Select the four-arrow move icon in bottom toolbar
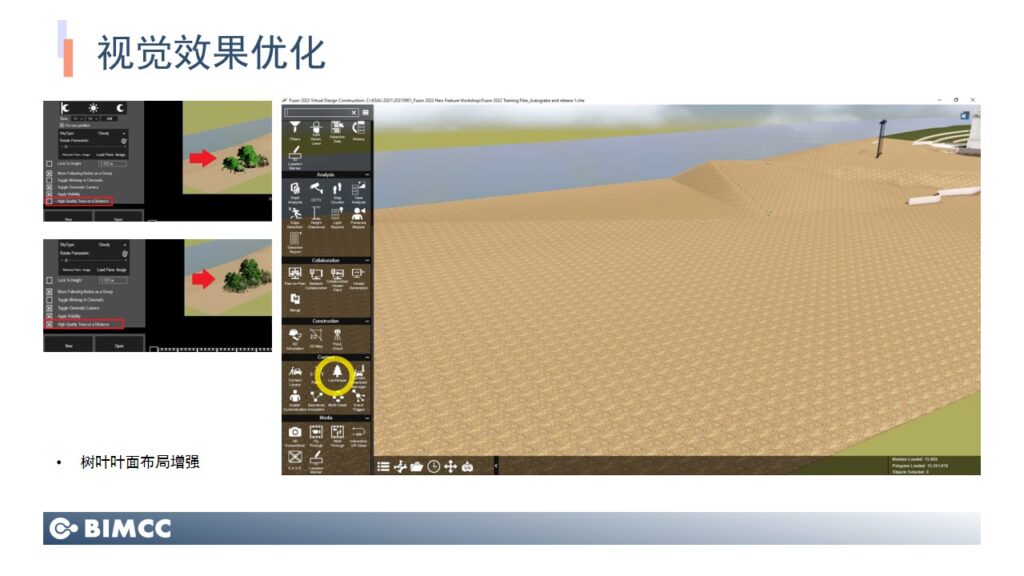 point(451,466)
